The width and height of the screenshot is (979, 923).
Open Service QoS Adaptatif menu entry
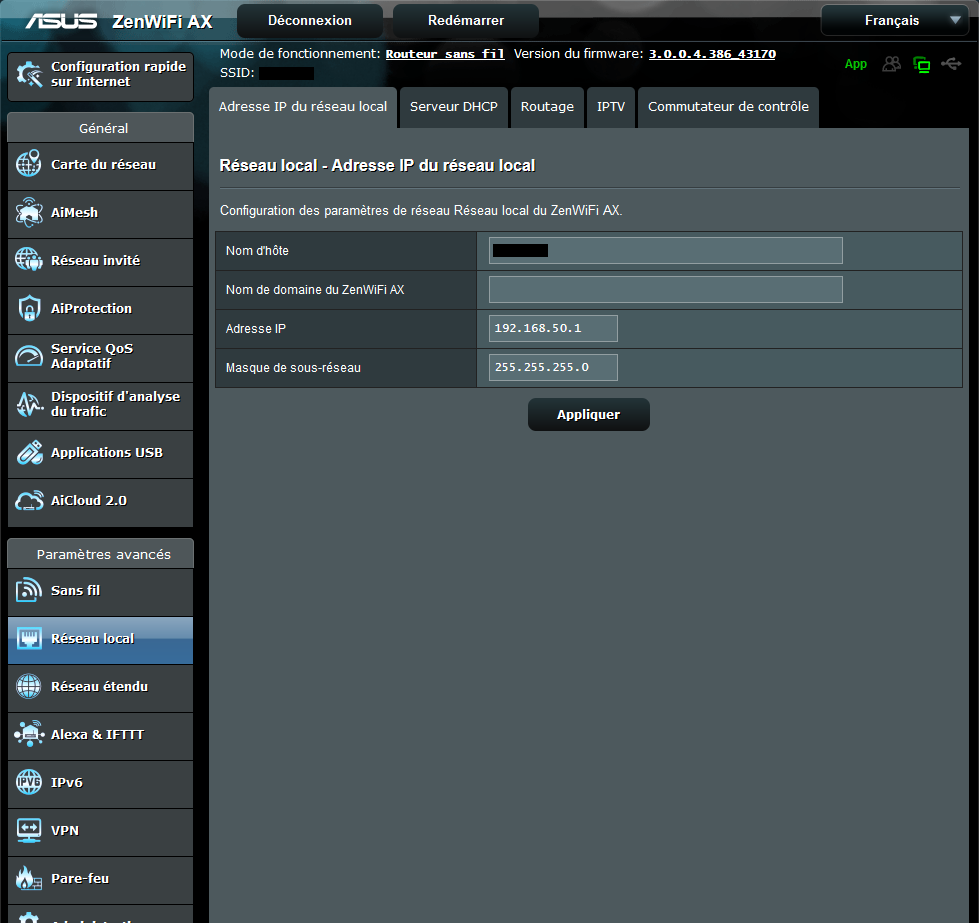(101, 359)
